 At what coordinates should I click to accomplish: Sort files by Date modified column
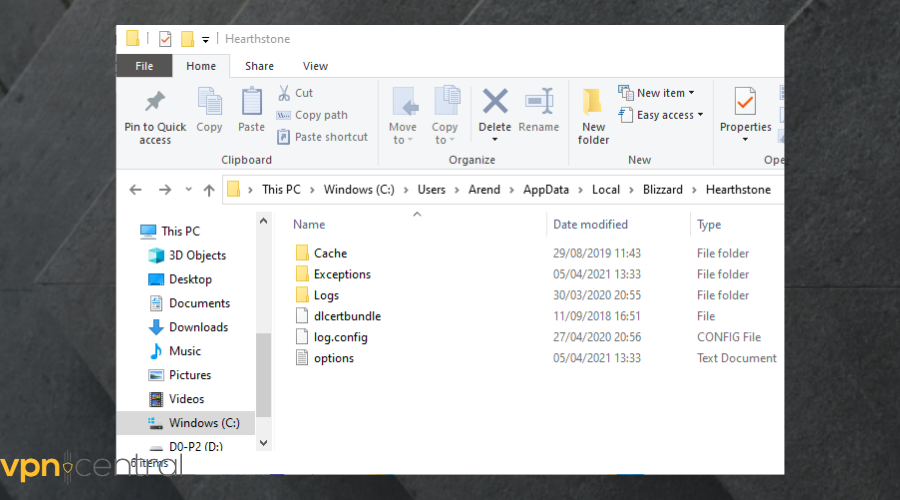click(x=590, y=224)
